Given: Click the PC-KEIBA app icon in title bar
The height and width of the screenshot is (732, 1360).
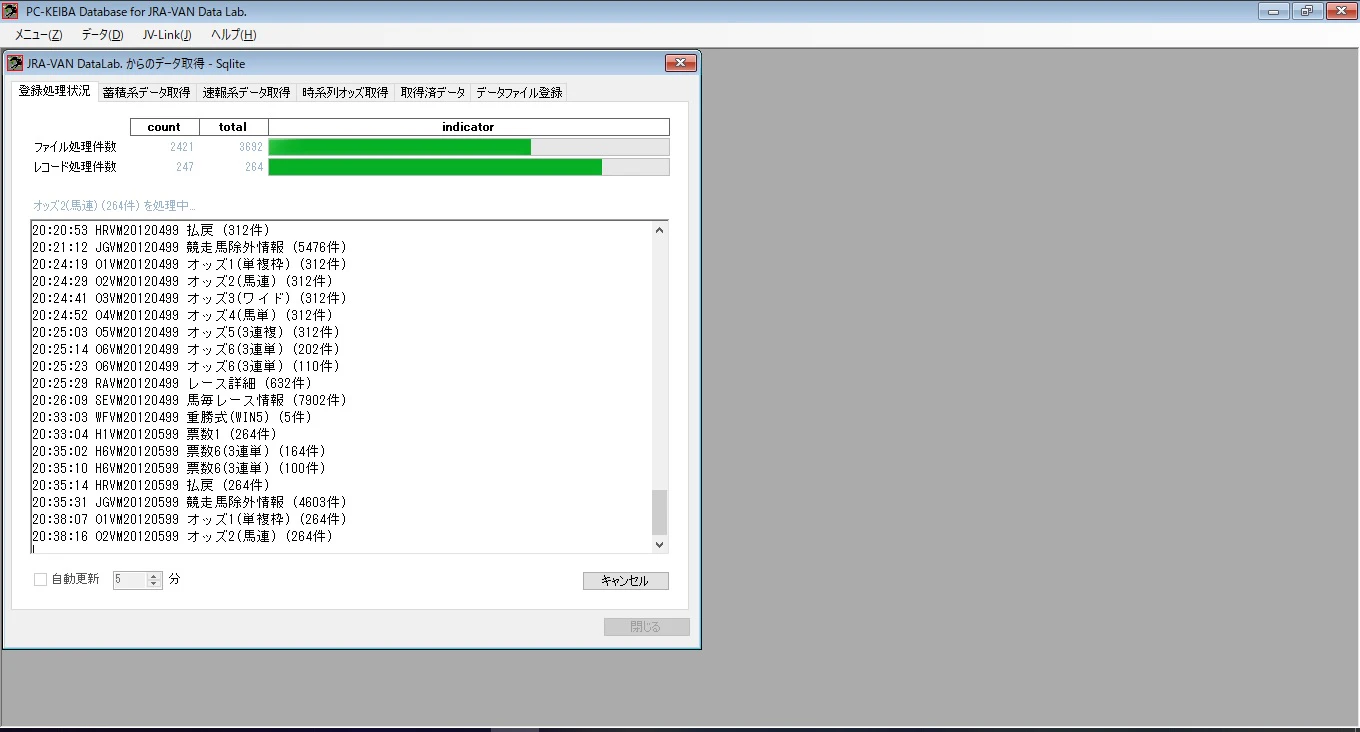Looking at the screenshot, I should click(11, 11).
